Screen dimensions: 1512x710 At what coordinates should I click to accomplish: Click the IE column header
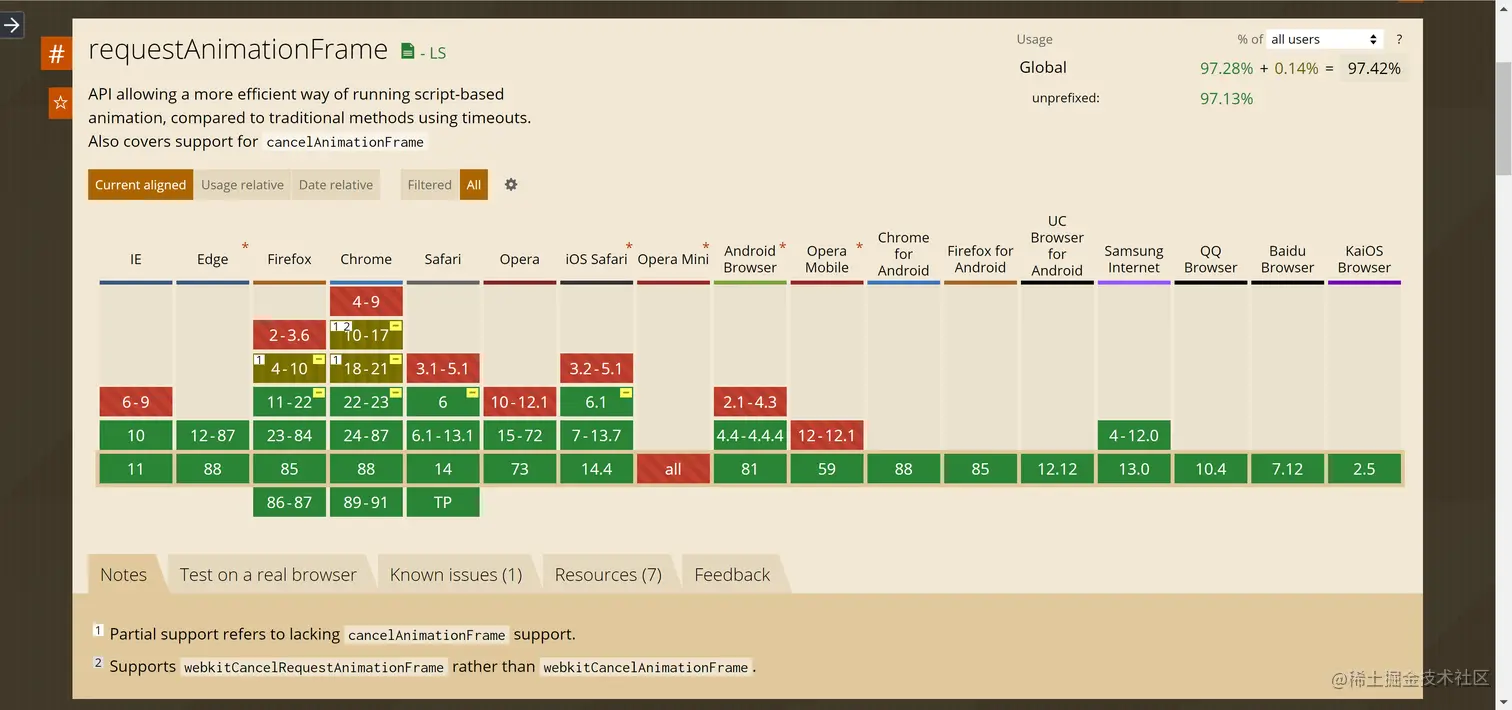(136, 259)
